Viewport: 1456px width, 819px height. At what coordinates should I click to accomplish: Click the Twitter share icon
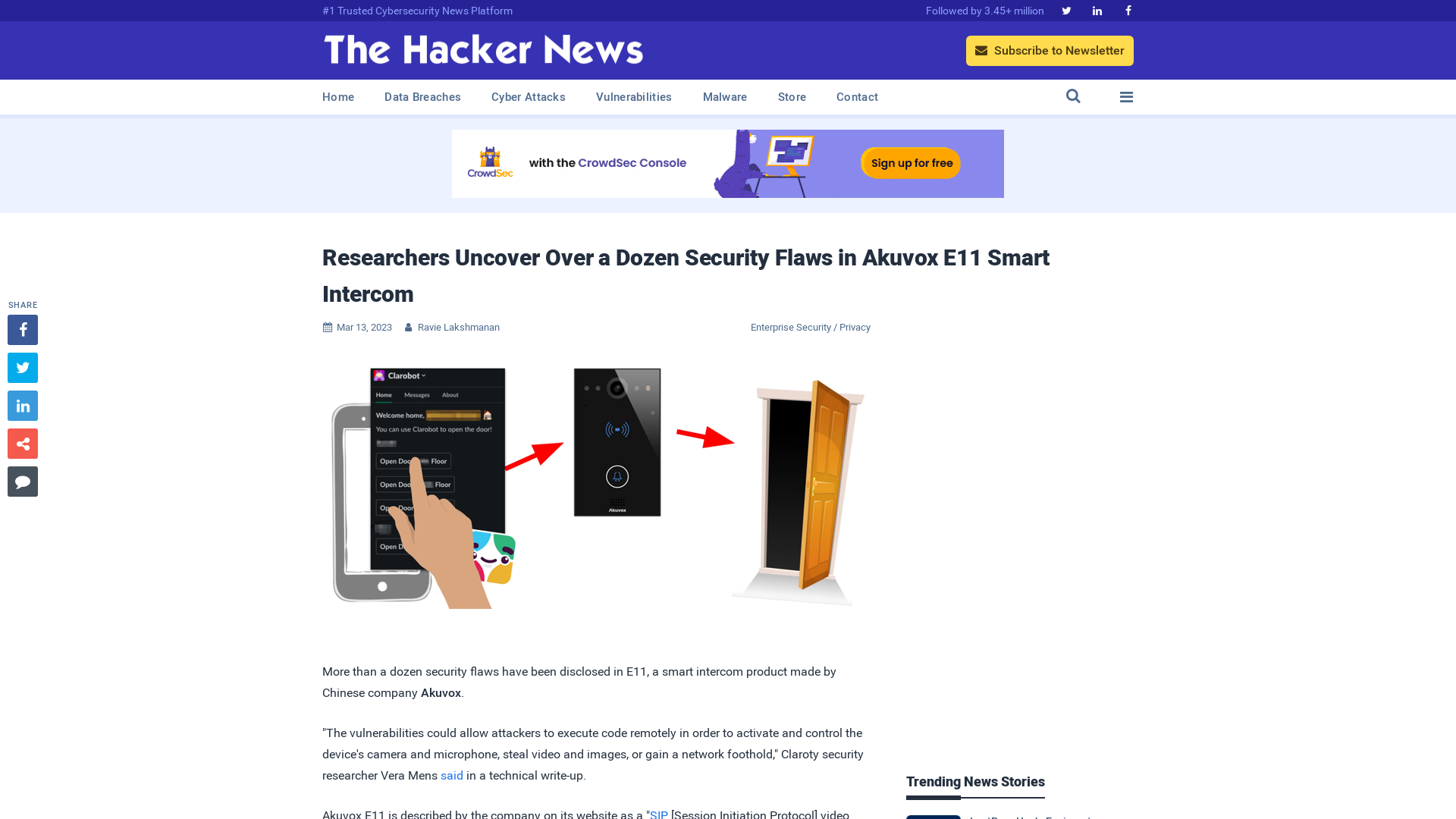[22, 367]
